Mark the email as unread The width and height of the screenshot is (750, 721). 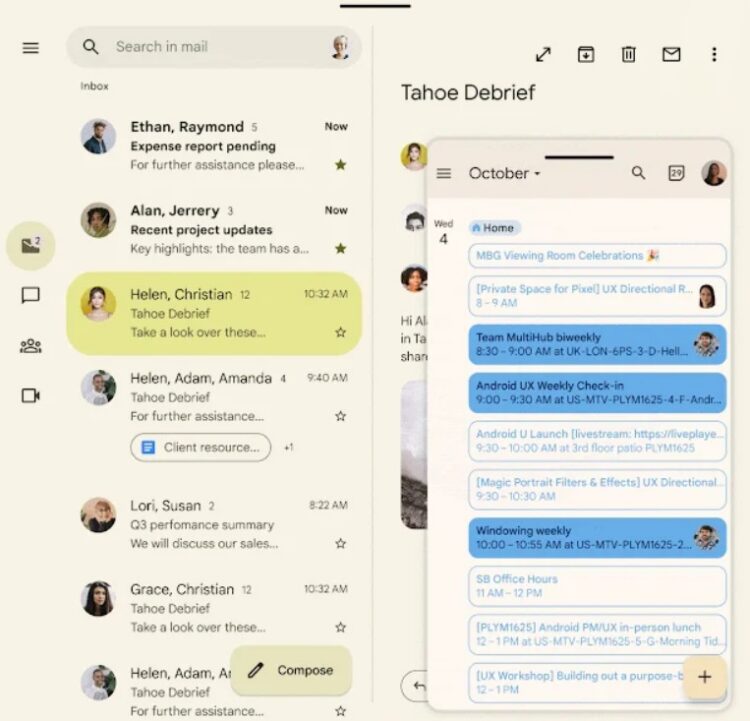point(671,55)
